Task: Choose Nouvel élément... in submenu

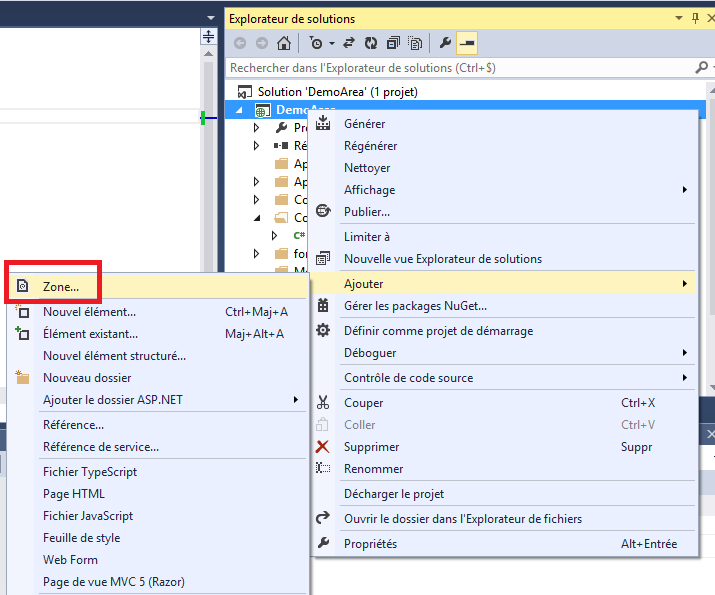Action: [x=158, y=312]
